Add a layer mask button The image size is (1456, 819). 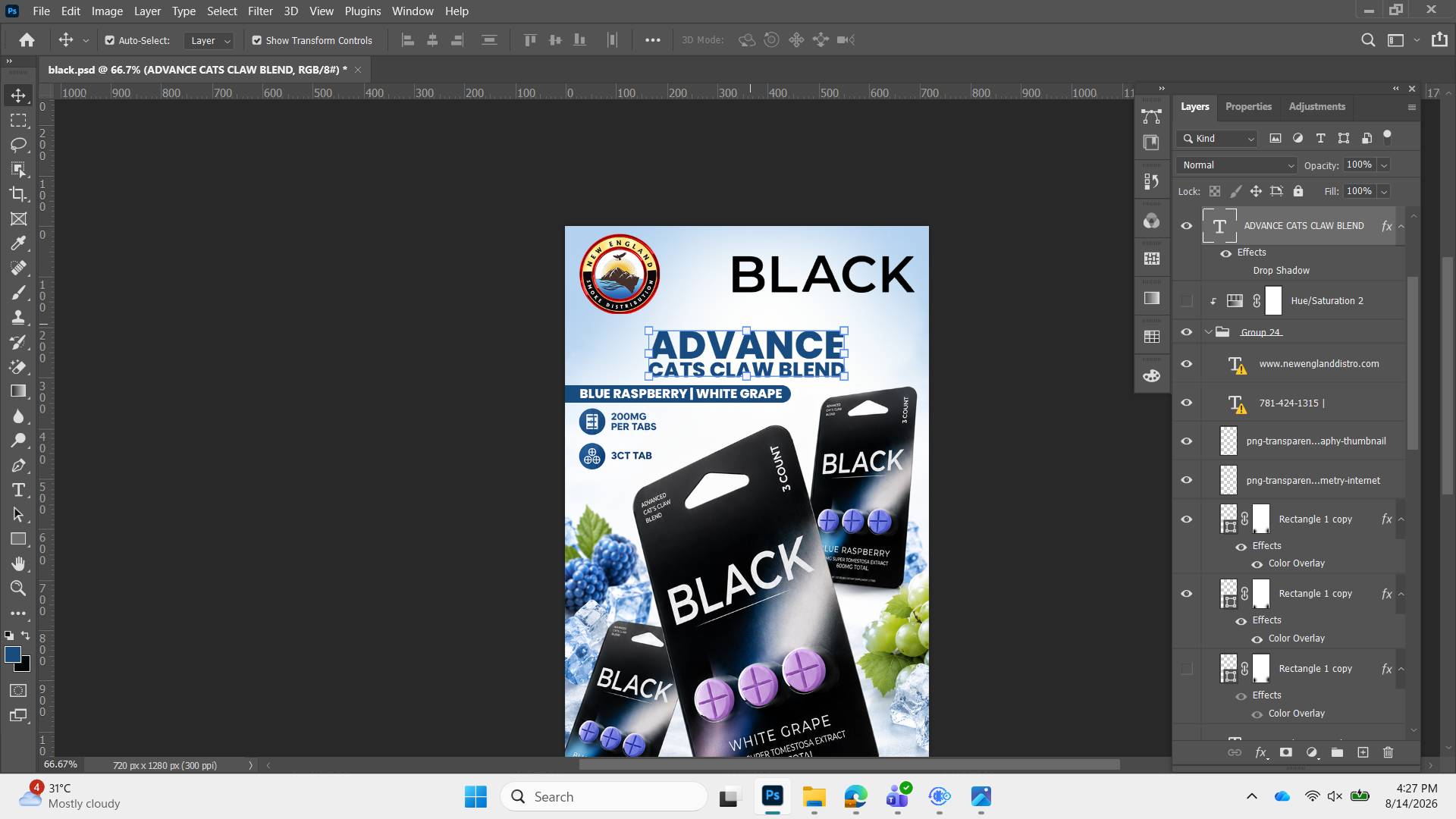[1286, 752]
